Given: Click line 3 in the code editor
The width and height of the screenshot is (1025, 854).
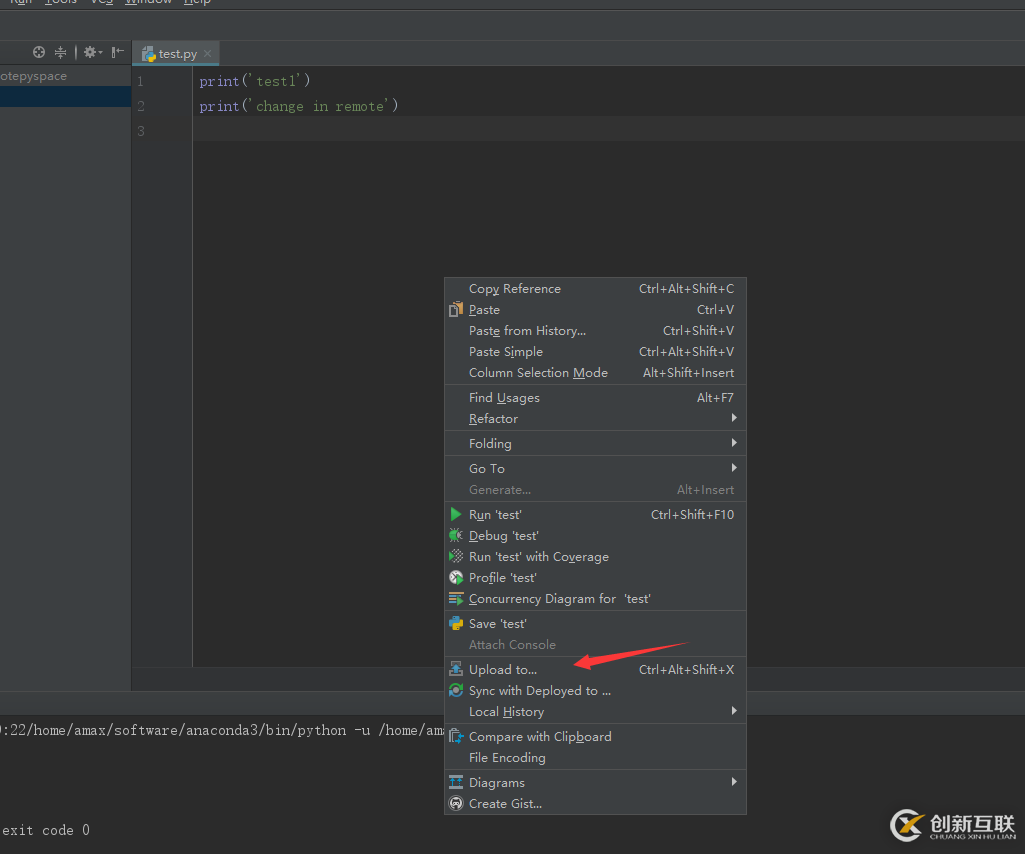Looking at the screenshot, I should [x=400, y=131].
